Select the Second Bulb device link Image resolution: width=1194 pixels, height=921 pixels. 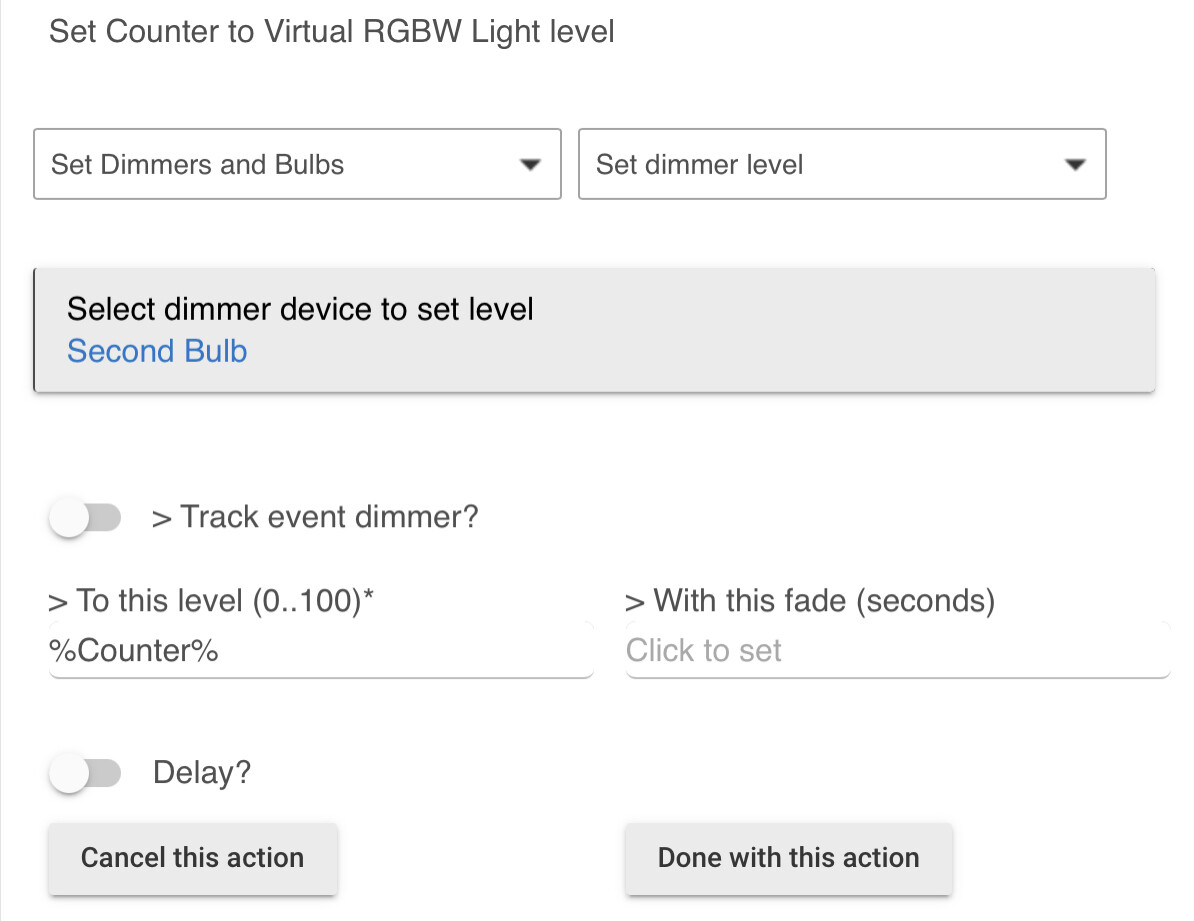pyautogui.click(x=157, y=351)
